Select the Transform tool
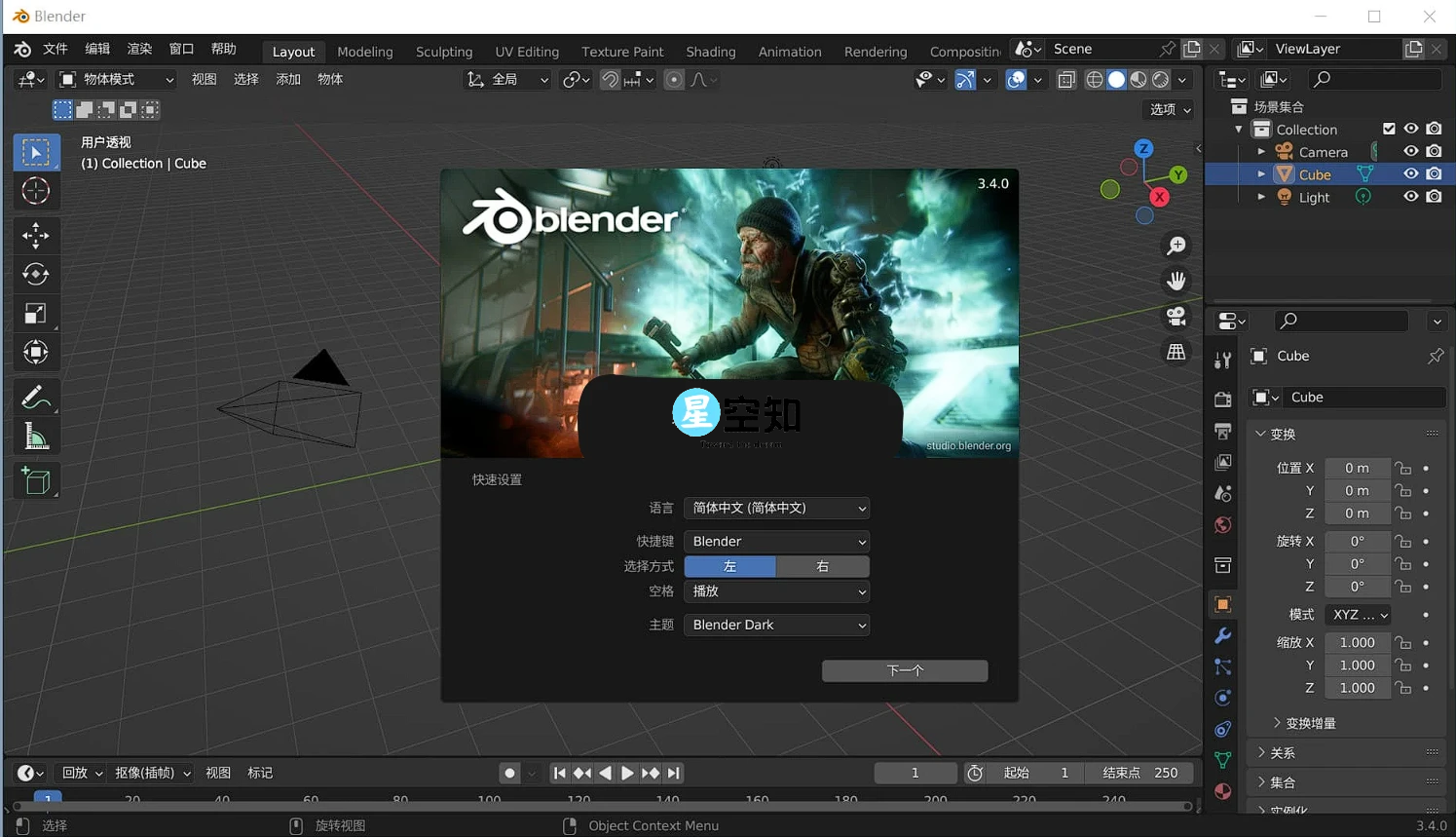1456x837 pixels. coord(36,353)
